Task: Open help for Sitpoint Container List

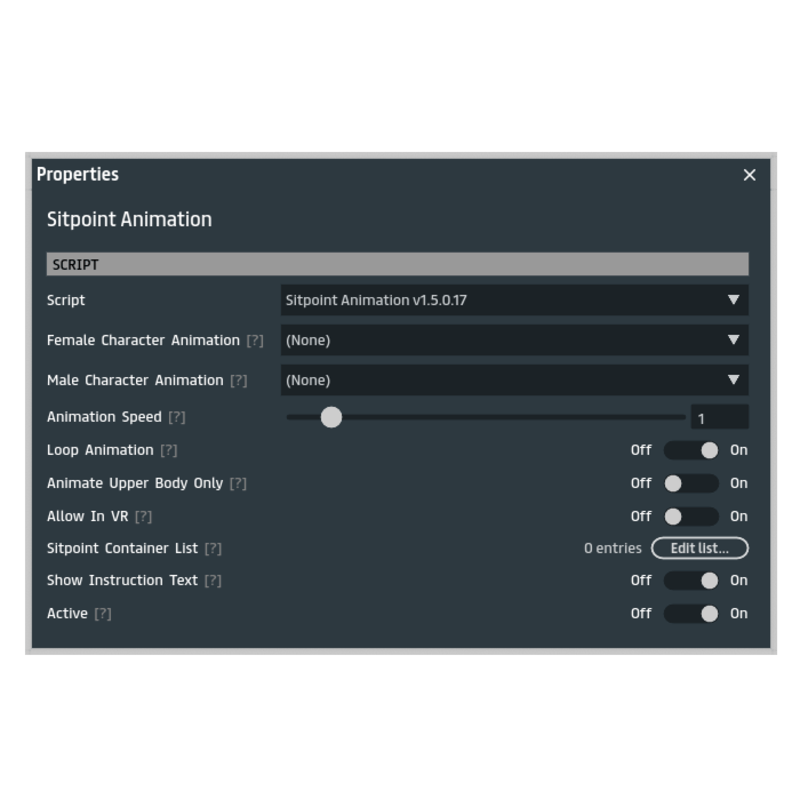Action: (x=213, y=549)
